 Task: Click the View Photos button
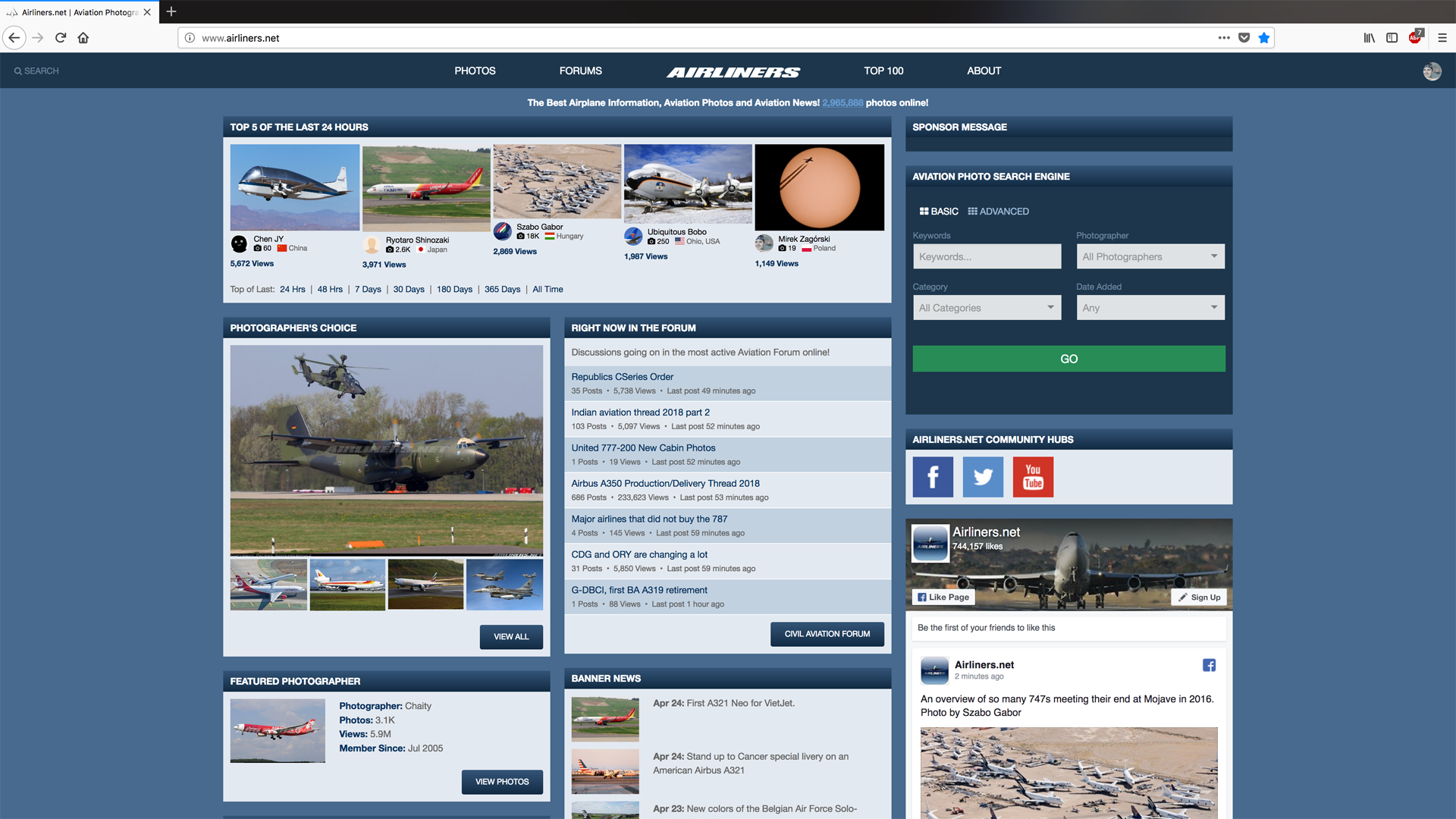(x=502, y=782)
